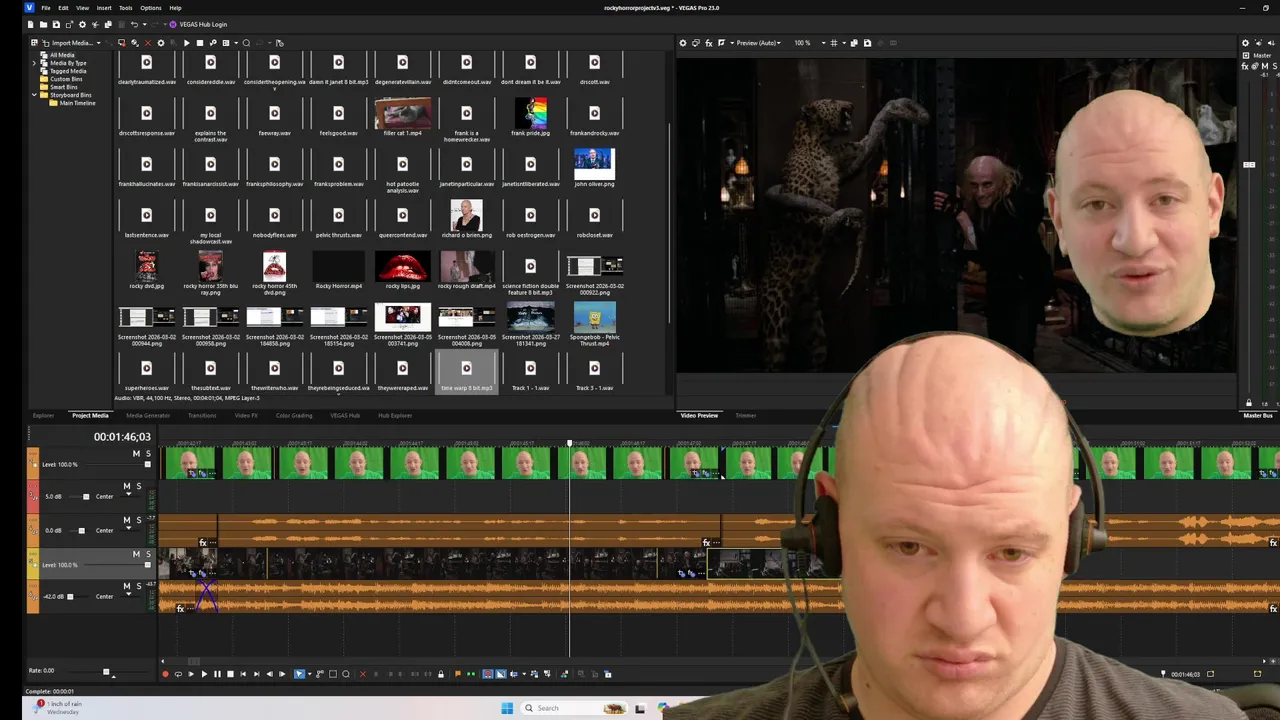Mute the -42.0 dB audio track

127,586
